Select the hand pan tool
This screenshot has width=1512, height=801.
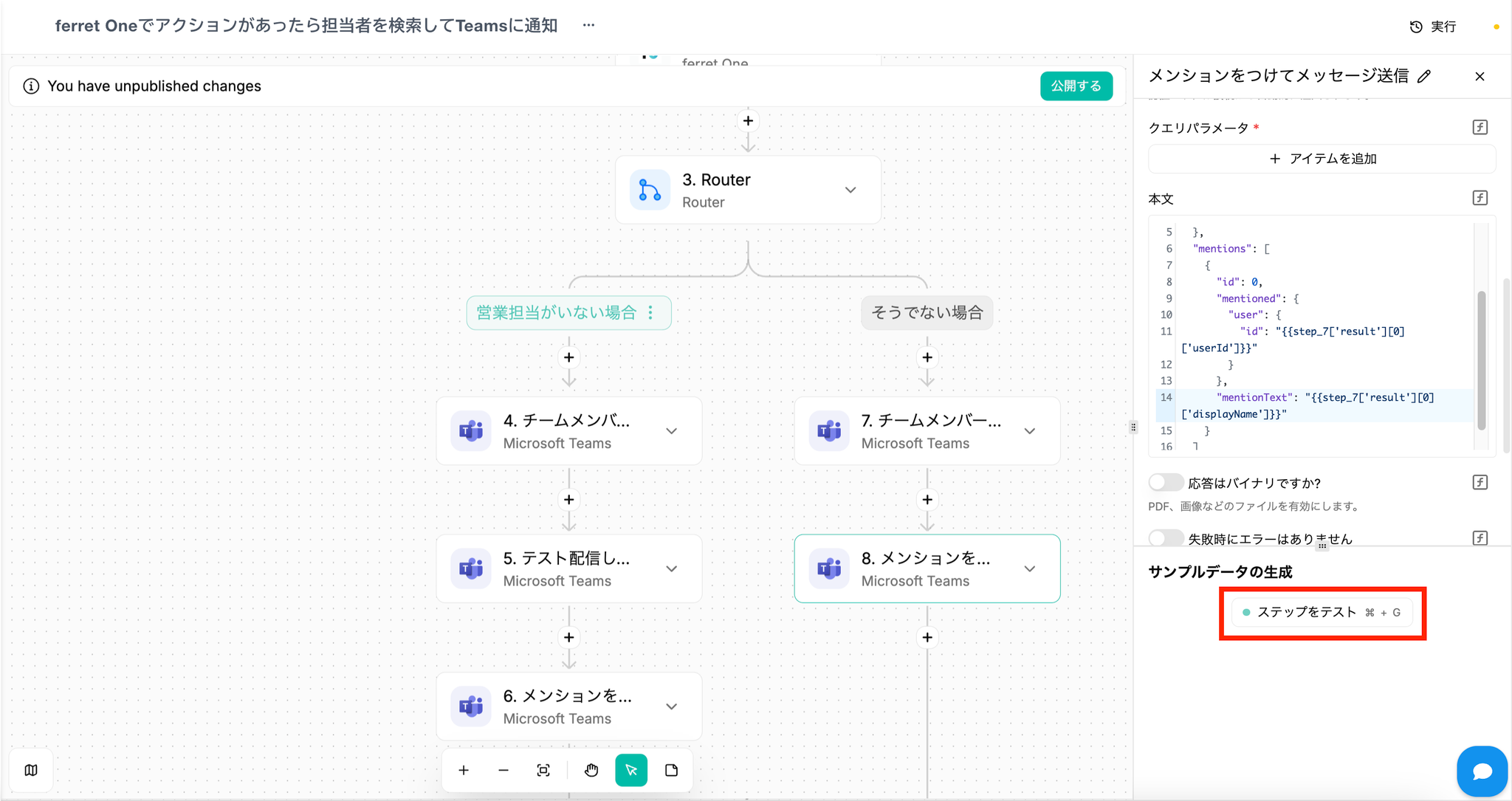tap(591, 770)
